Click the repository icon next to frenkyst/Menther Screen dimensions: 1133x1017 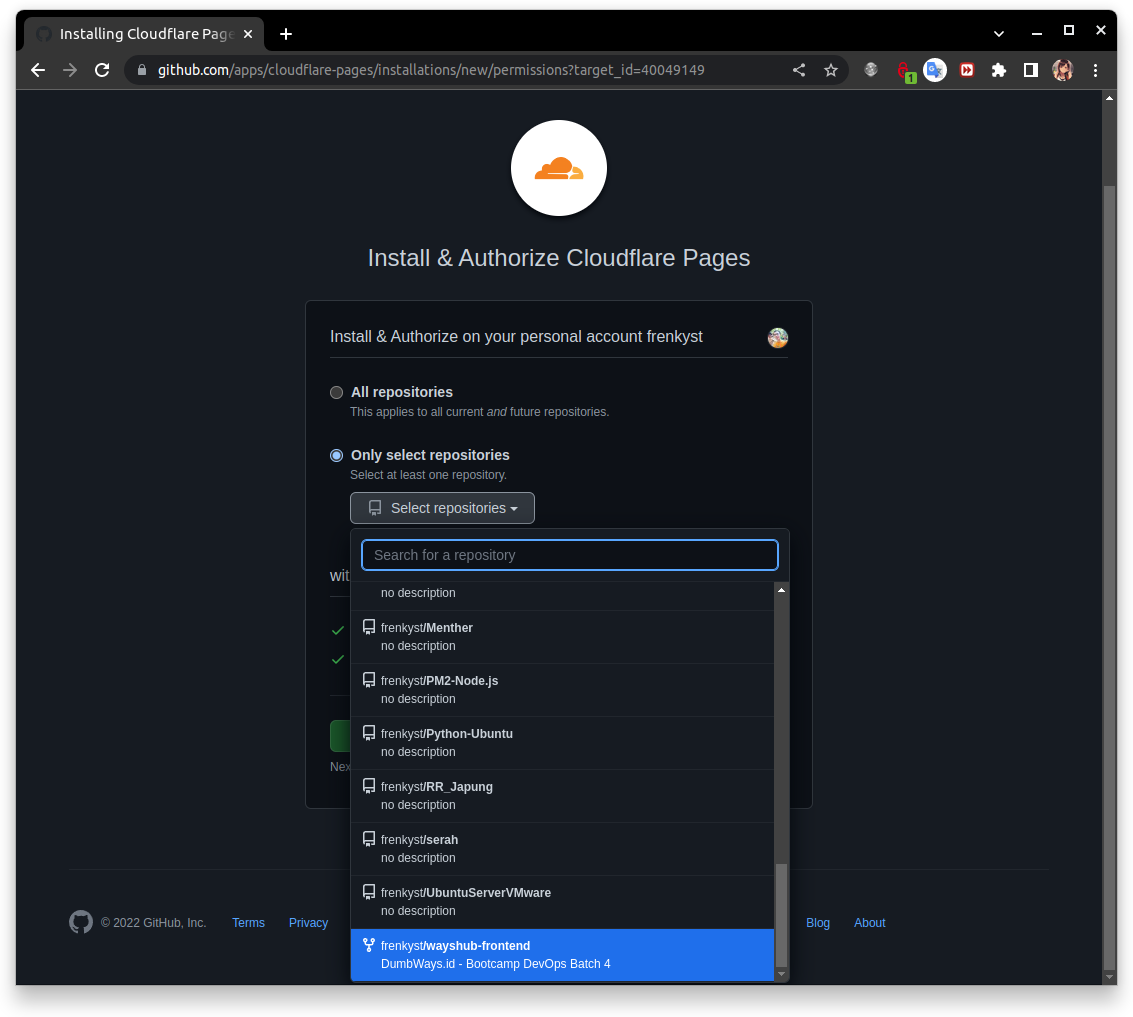click(368, 627)
